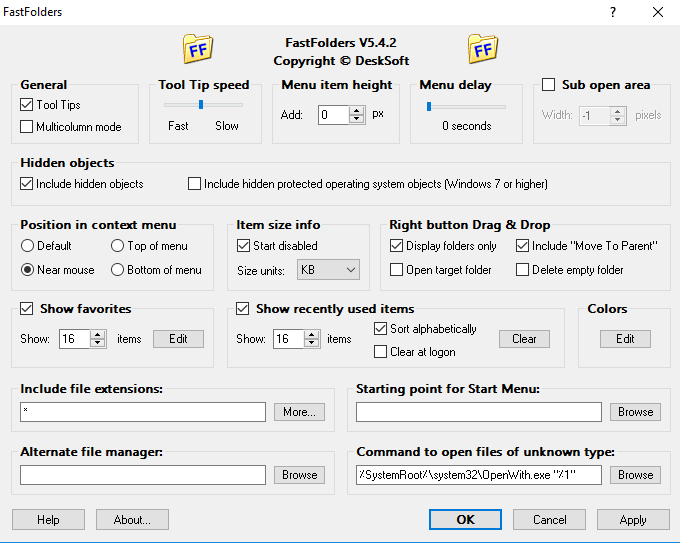Click the Slow end of Tool Tip speed track
The height and width of the screenshot is (543, 680).
[x=239, y=105]
